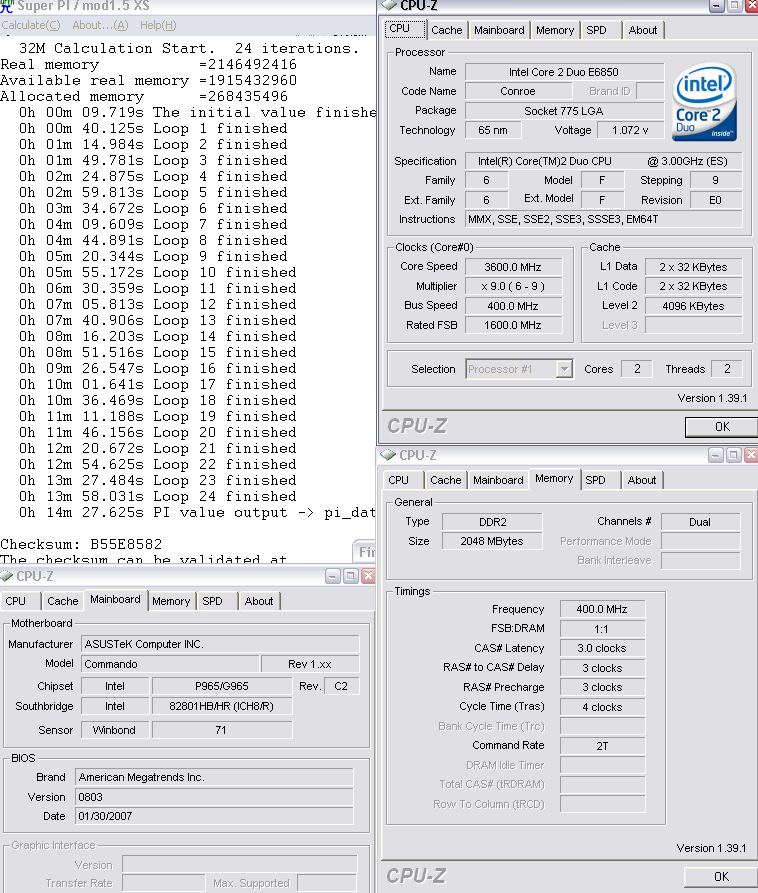Screen dimensions: 758x893
Task: Minimize the CPU-Z Memory window
Action: [715, 455]
